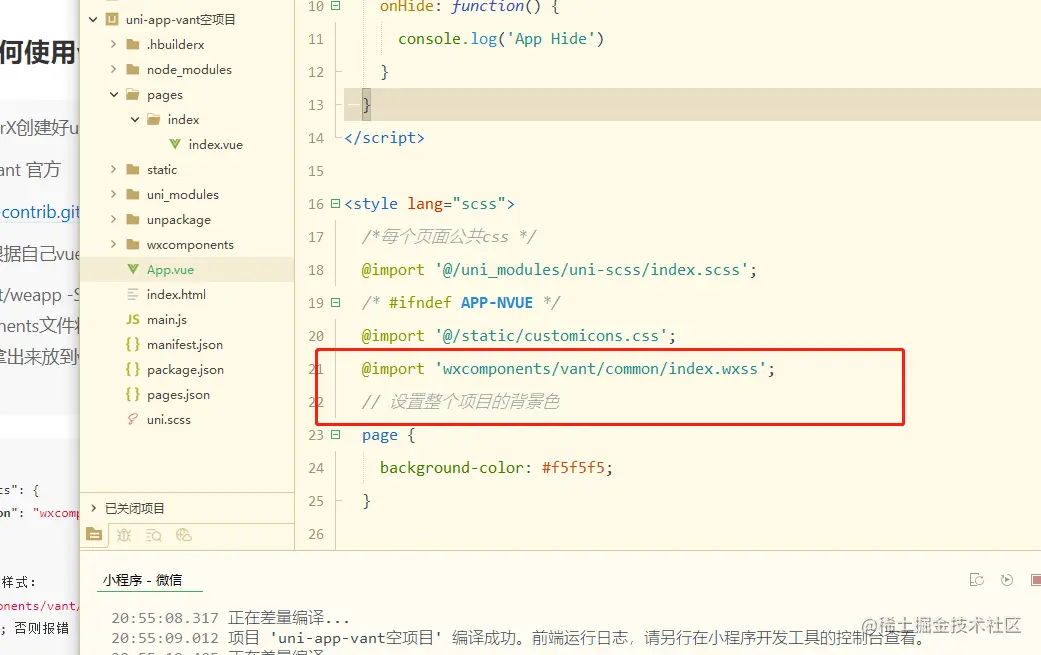Open package.json in the file tree
1041x655 pixels.
pyautogui.click(x=185, y=370)
